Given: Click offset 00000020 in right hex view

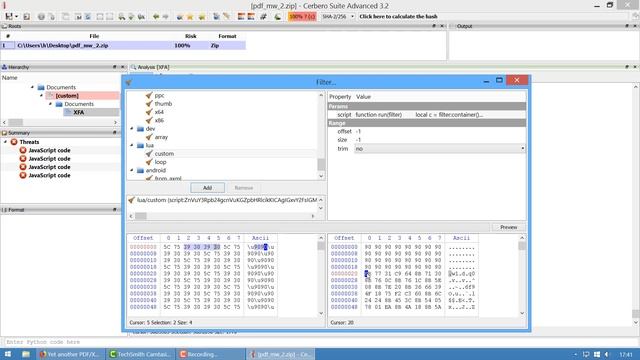Looking at the screenshot, I should [x=344, y=273].
